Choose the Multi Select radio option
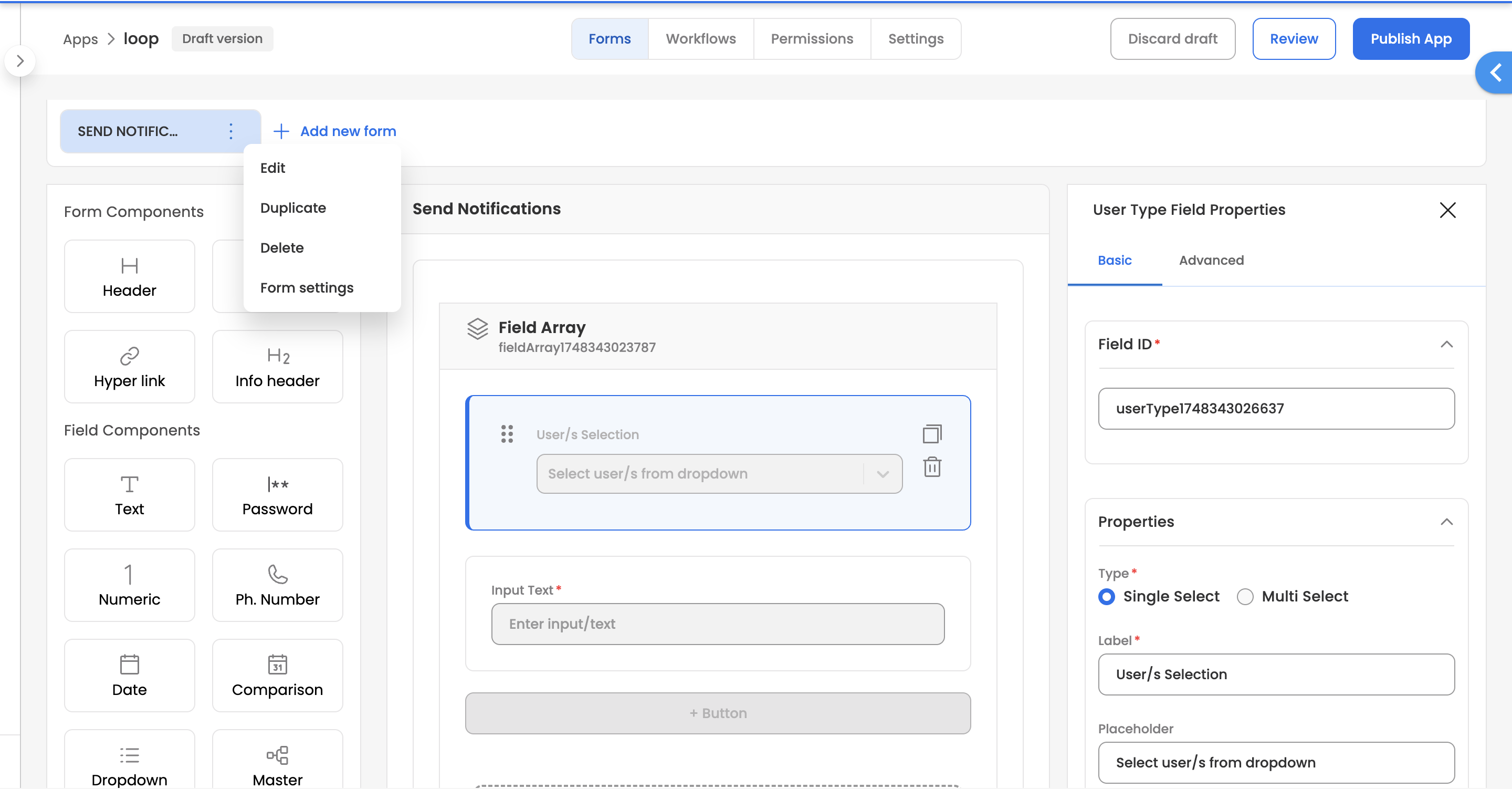This screenshot has width=1512, height=789. [1245, 597]
